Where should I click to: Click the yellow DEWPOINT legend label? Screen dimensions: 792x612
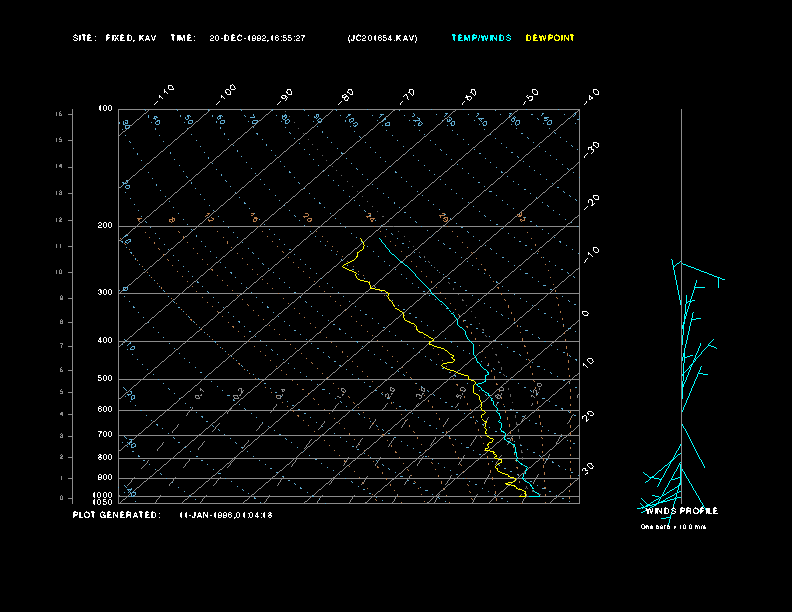[x=550, y=38]
